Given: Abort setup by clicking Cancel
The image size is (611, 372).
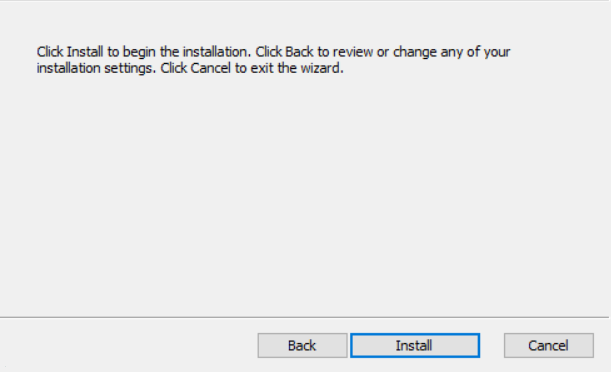Looking at the screenshot, I should coord(549,345).
